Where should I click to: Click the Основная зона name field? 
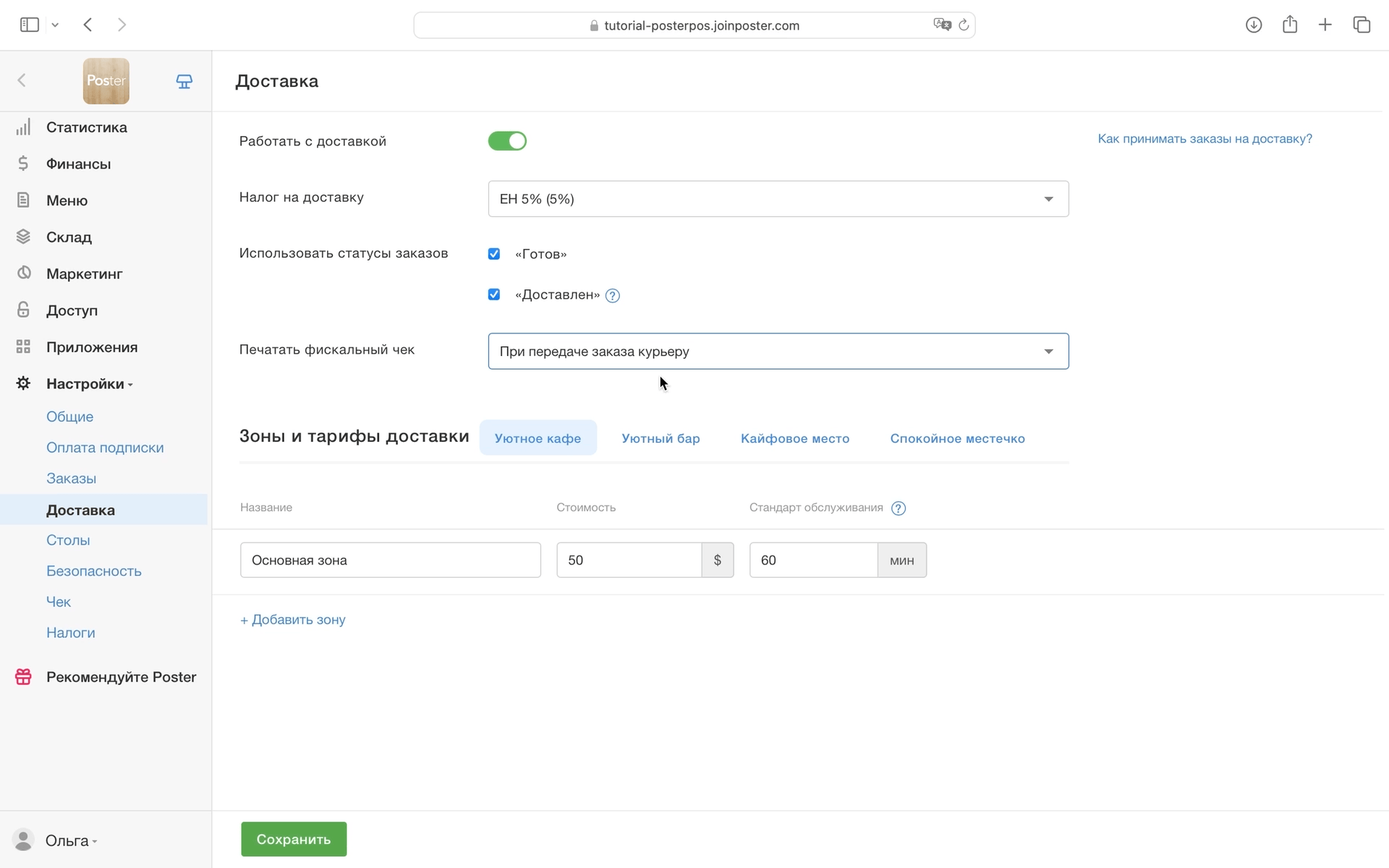click(390, 561)
